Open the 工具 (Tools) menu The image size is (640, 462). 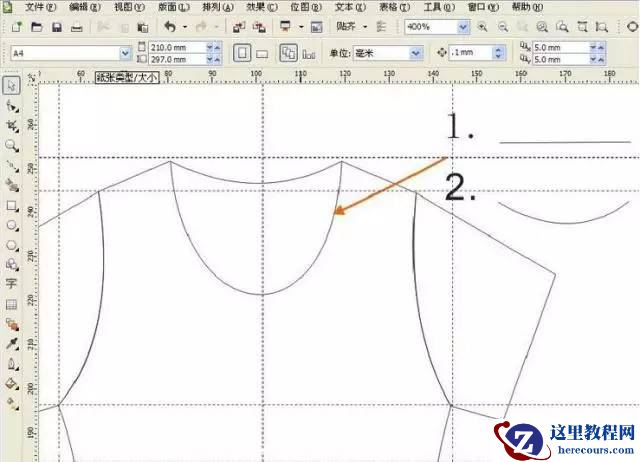[439, 7]
